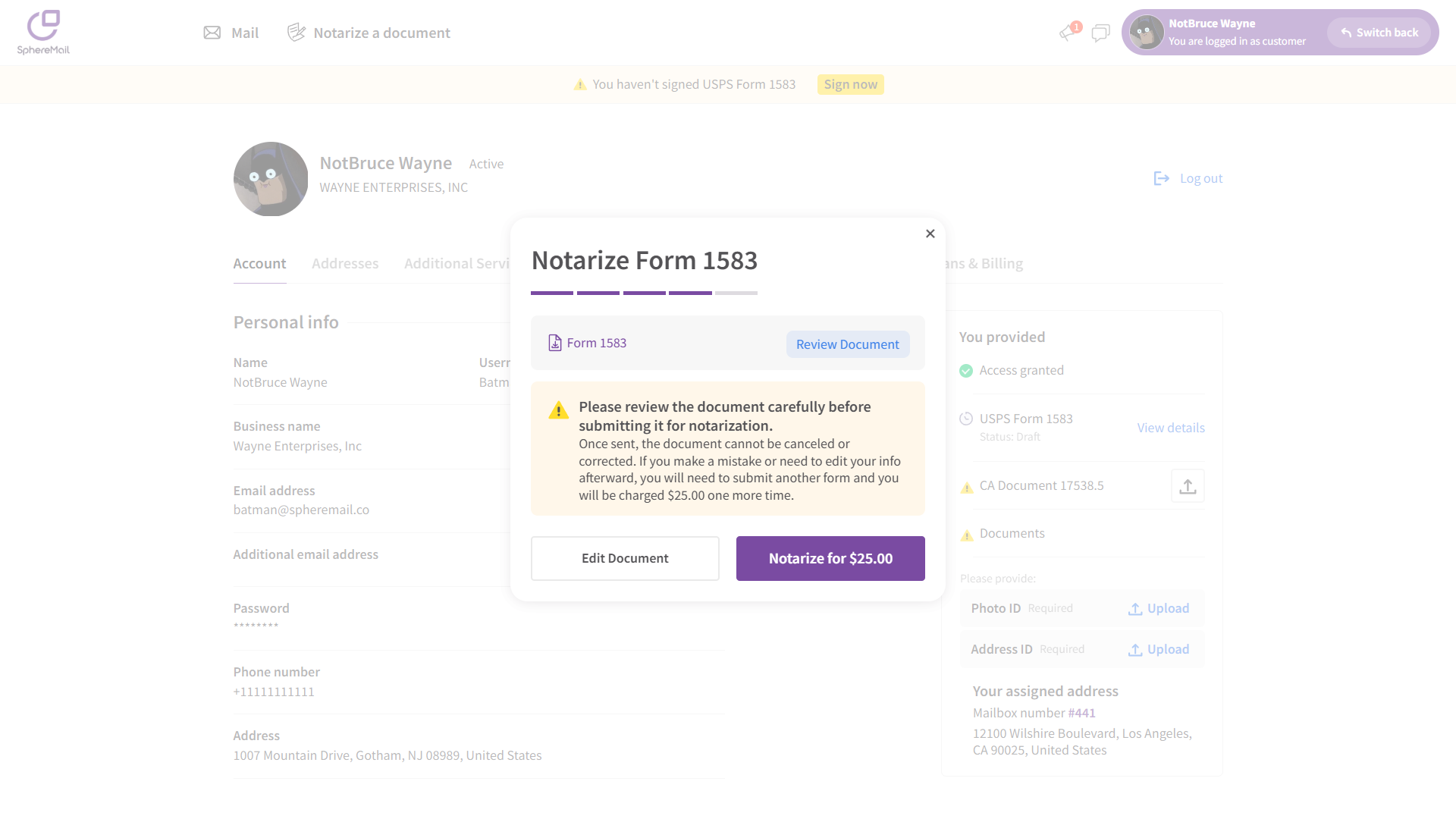Click the Form 1583 document icon
The image size is (1456, 819).
click(x=555, y=343)
